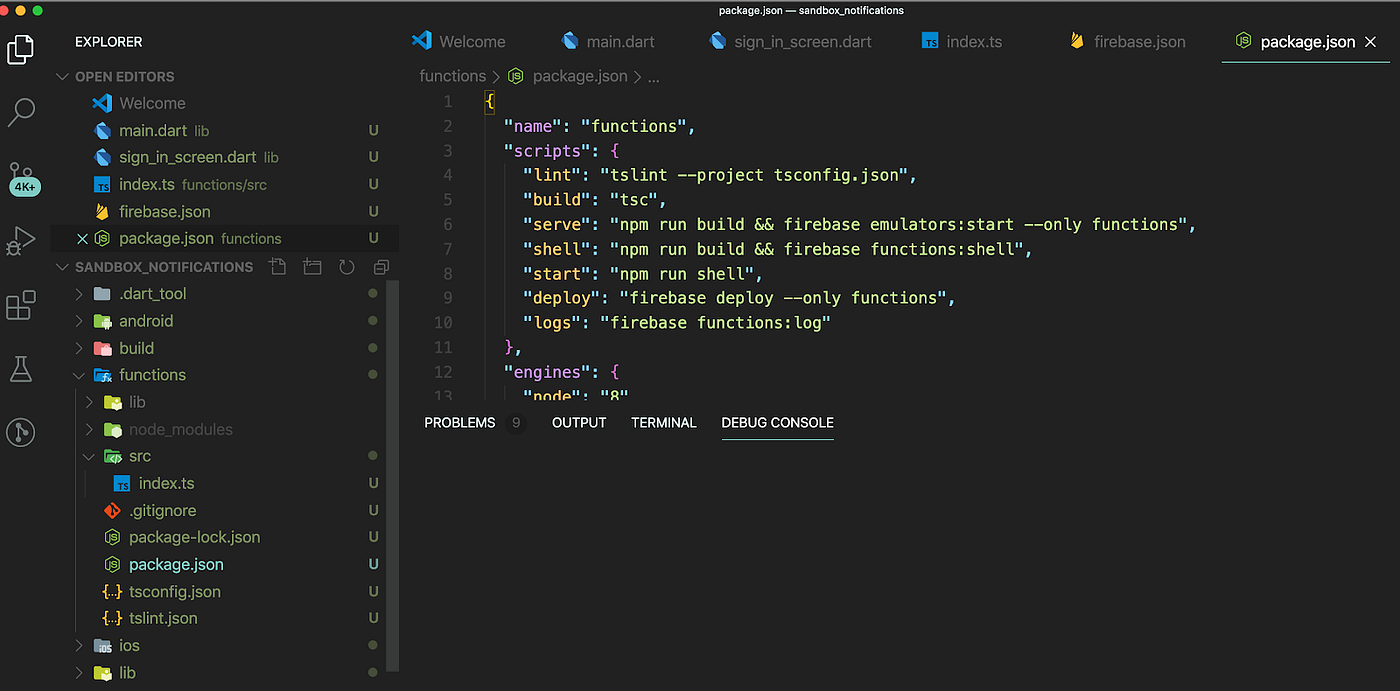This screenshot has width=1400, height=691.
Task: Open the Extensions view
Action: coord(21,305)
